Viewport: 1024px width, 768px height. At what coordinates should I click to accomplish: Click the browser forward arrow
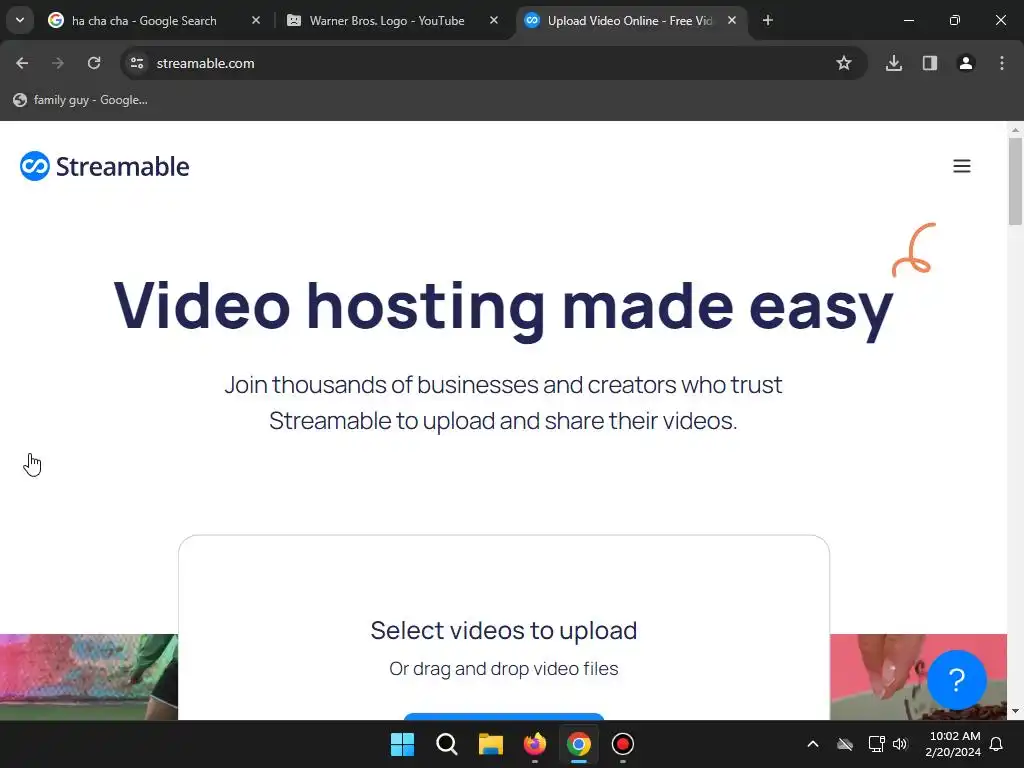click(x=58, y=63)
